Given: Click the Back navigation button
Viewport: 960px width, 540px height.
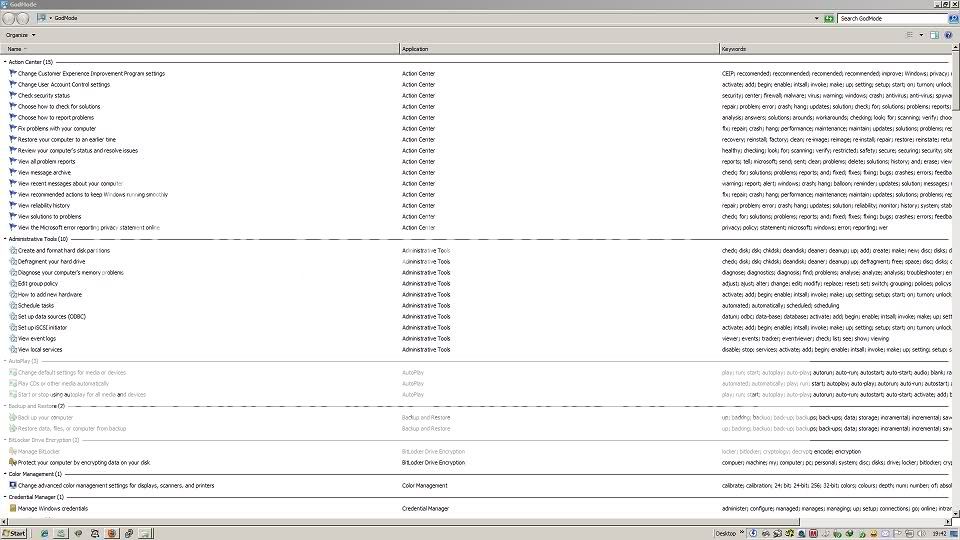Looking at the screenshot, I should point(9,18).
